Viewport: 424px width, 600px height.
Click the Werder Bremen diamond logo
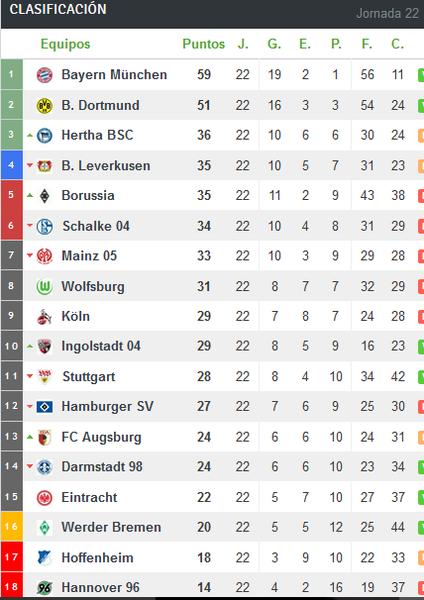point(44,527)
